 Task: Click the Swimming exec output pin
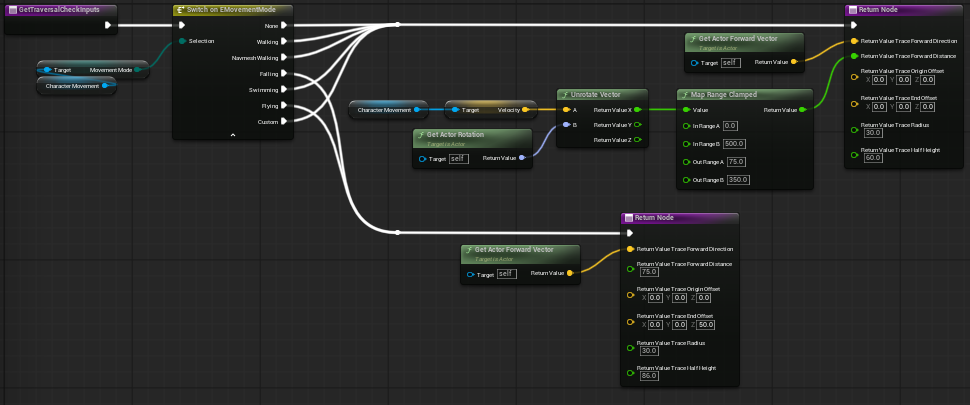284,90
